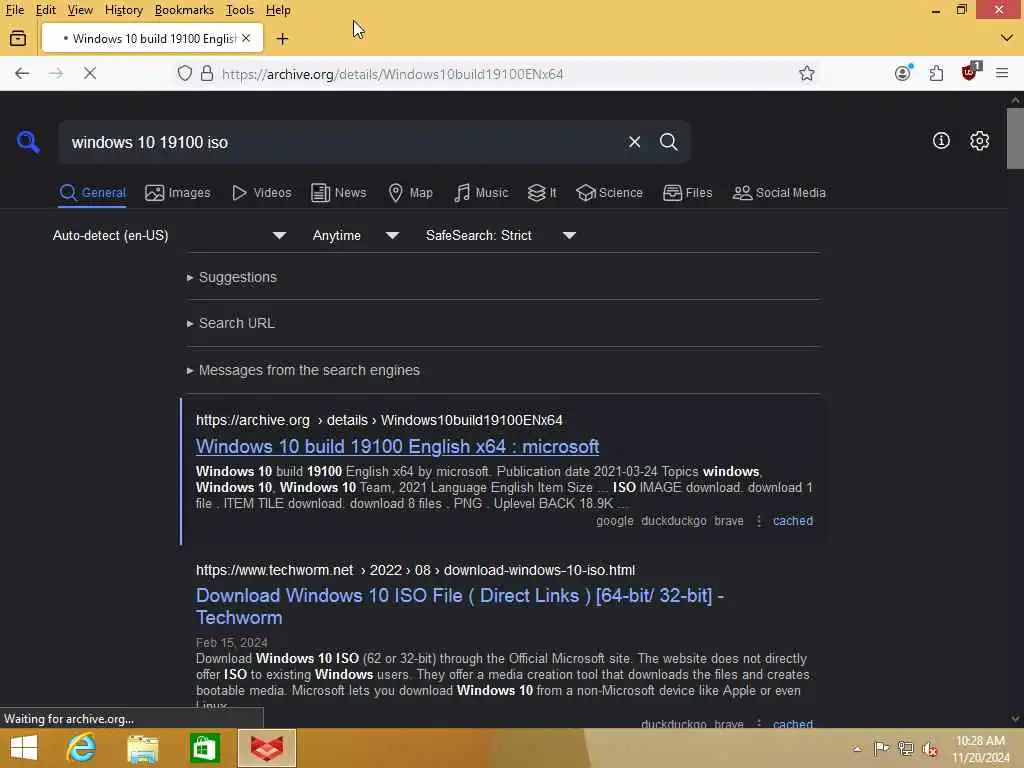Open Firefox View pinned icon

coord(18,39)
